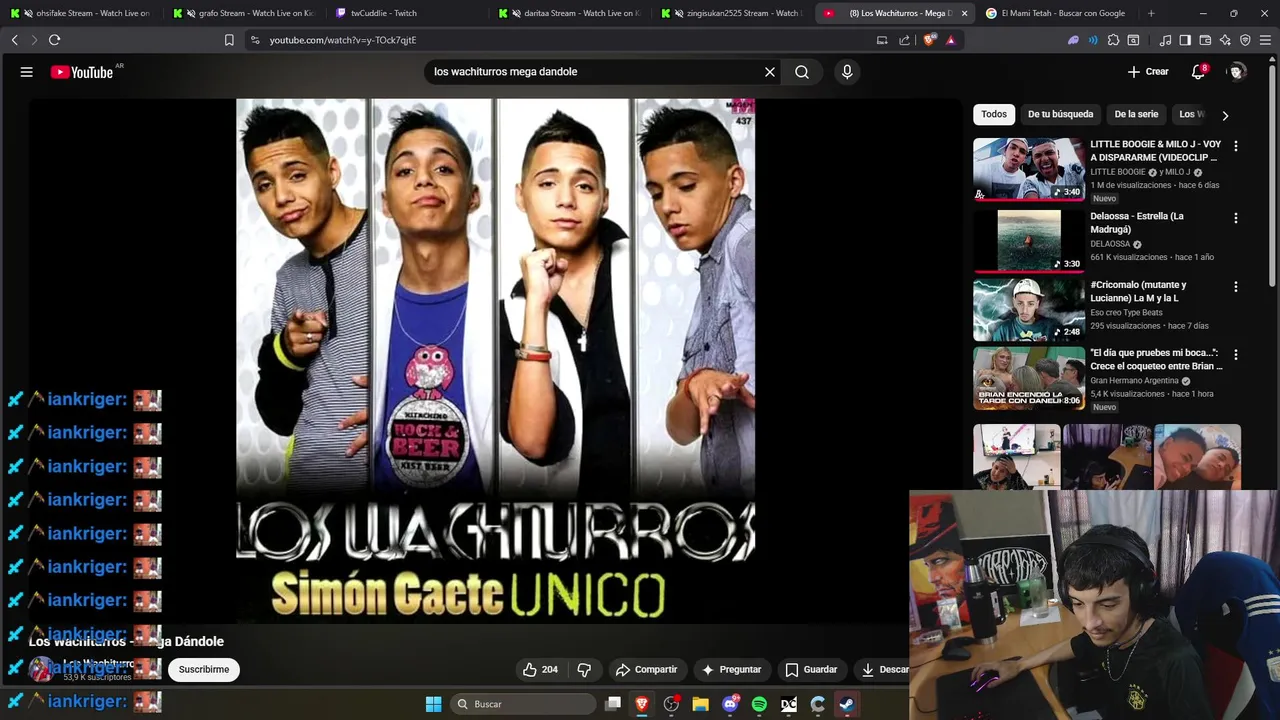Switch to the ohsifake Stream tab
Image resolution: width=1280 pixels, height=720 pixels.
pyautogui.click(x=83, y=13)
